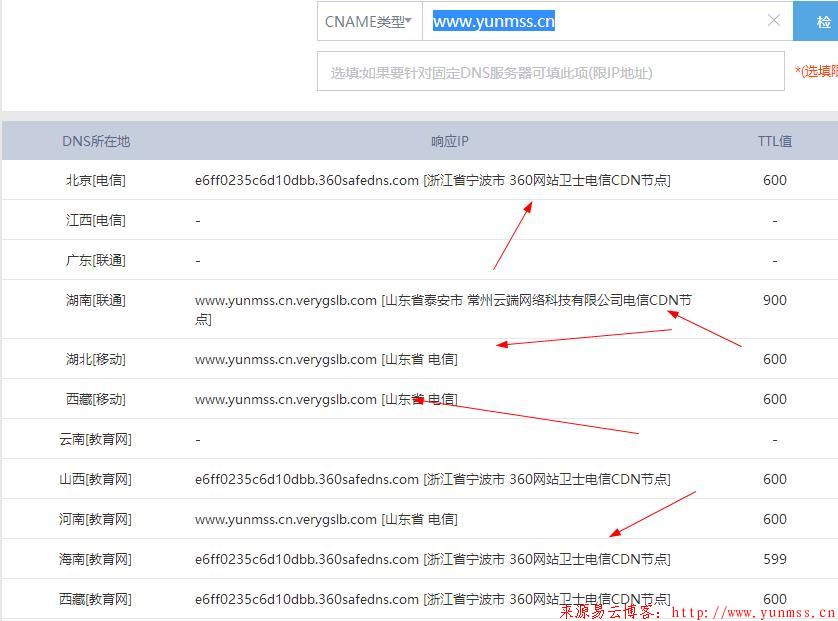This screenshot has height=621, width=838.
Task: Click the verygslb.com response in the 西藏[移动] row
Action: click(x=326, y=399)
